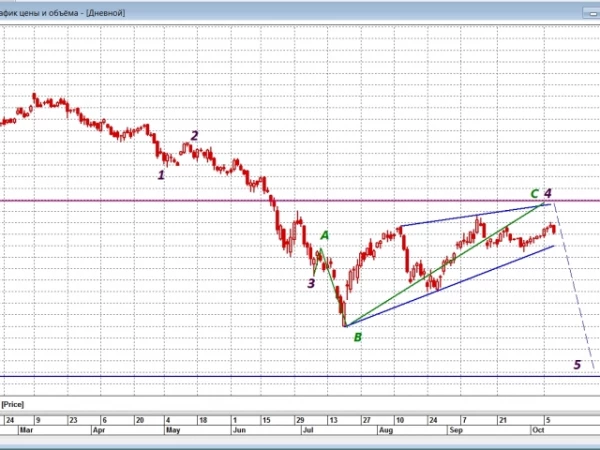Click date tick 9 above Mar
Viewport: 600px width, 450px height.
pos(38,420)
